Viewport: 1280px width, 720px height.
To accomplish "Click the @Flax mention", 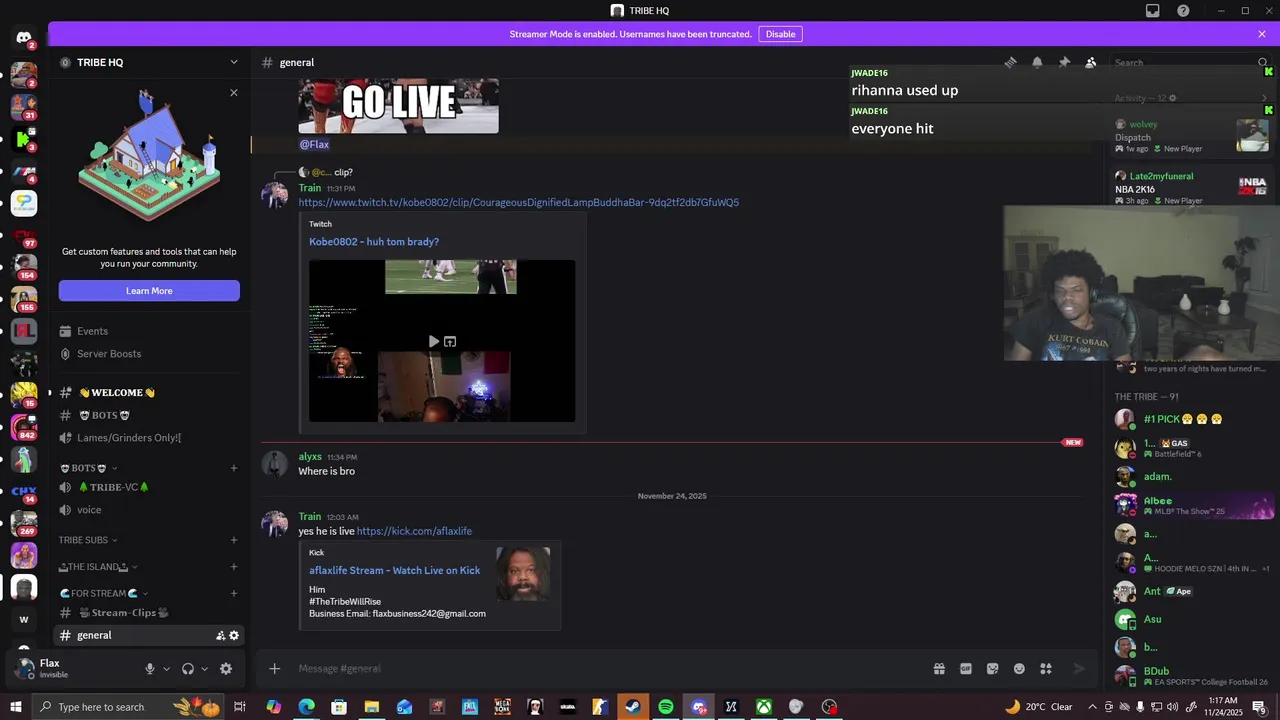I will (x=314, y=144).
